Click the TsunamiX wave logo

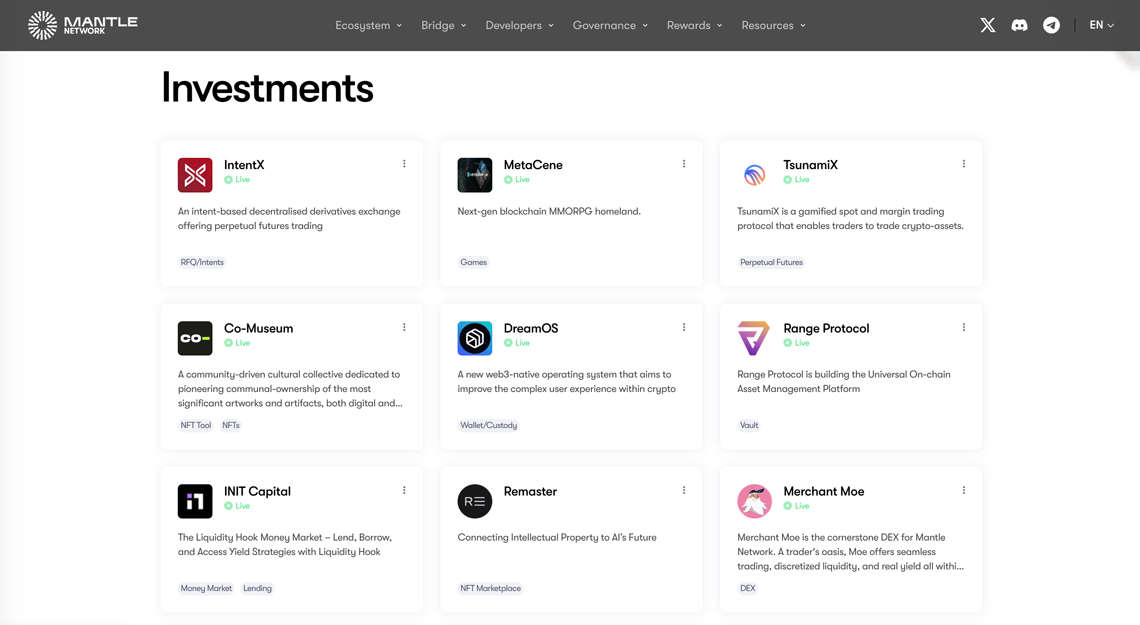755,175
